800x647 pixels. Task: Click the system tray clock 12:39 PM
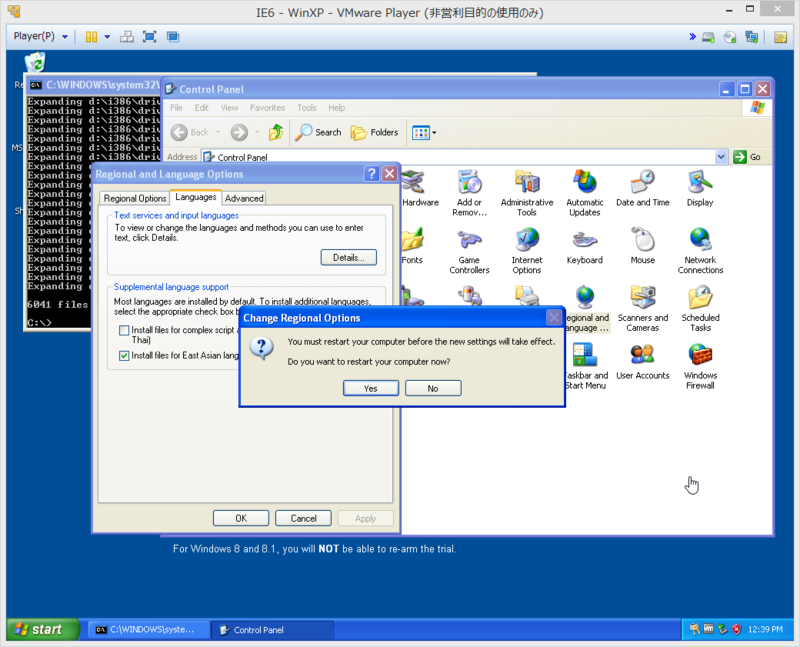pos(765,630)
